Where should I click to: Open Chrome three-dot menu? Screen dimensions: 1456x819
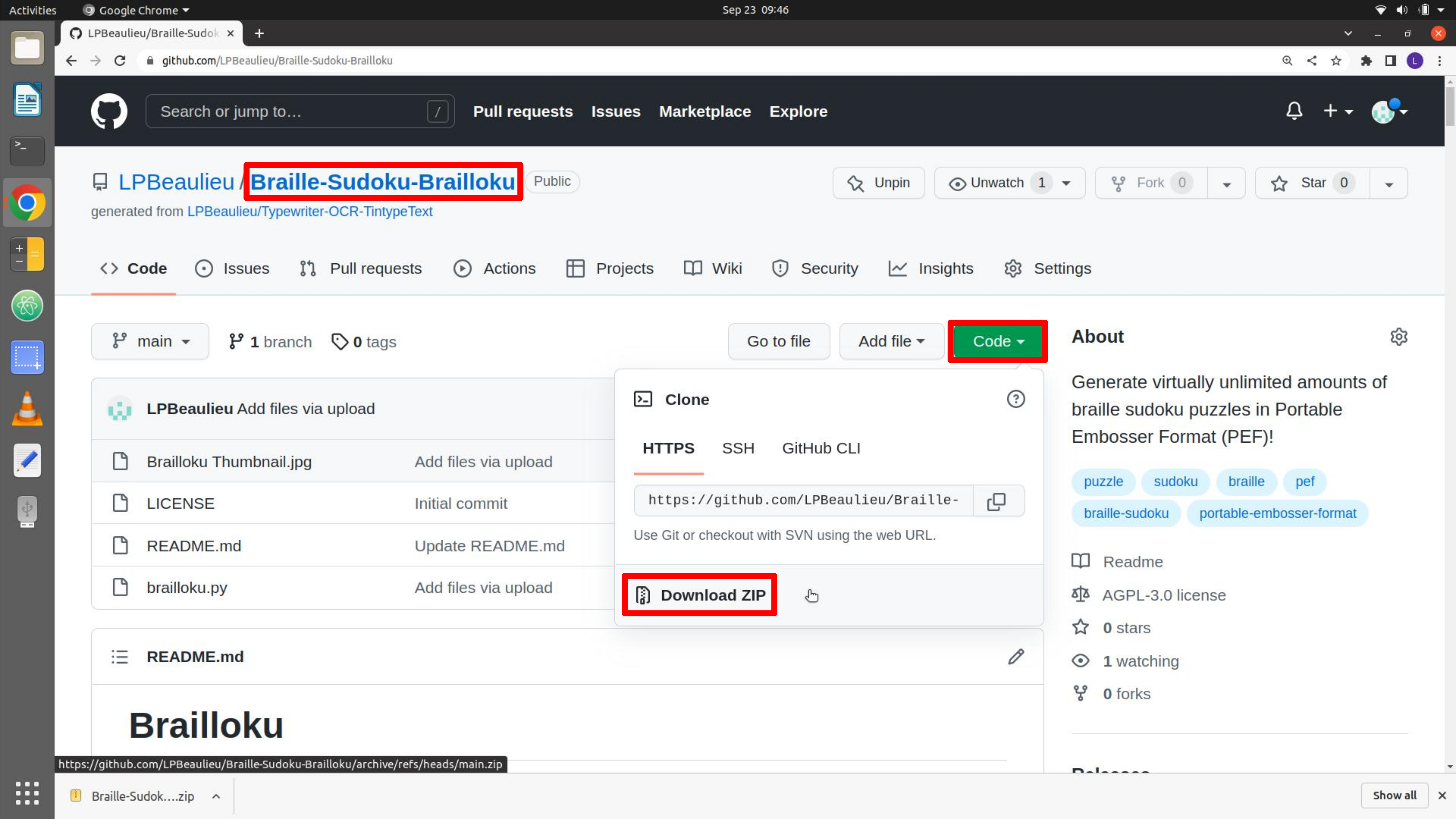(x=1439, y=60)
